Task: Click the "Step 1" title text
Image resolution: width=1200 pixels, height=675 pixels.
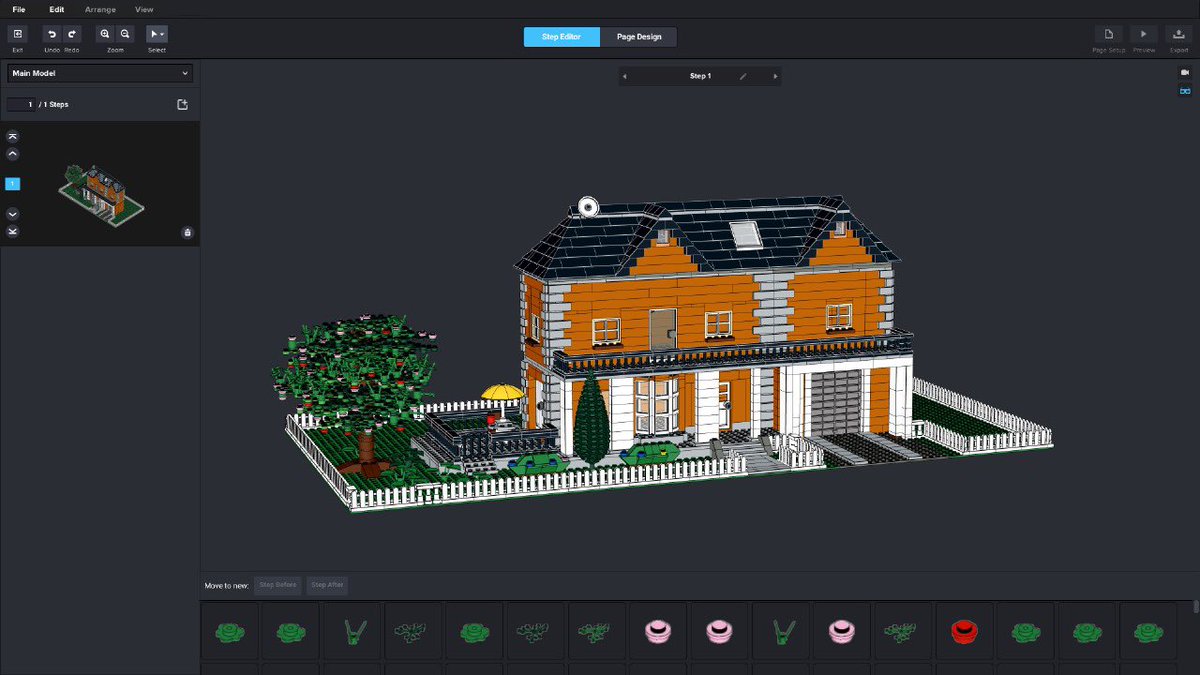Action: click(700, 76)
